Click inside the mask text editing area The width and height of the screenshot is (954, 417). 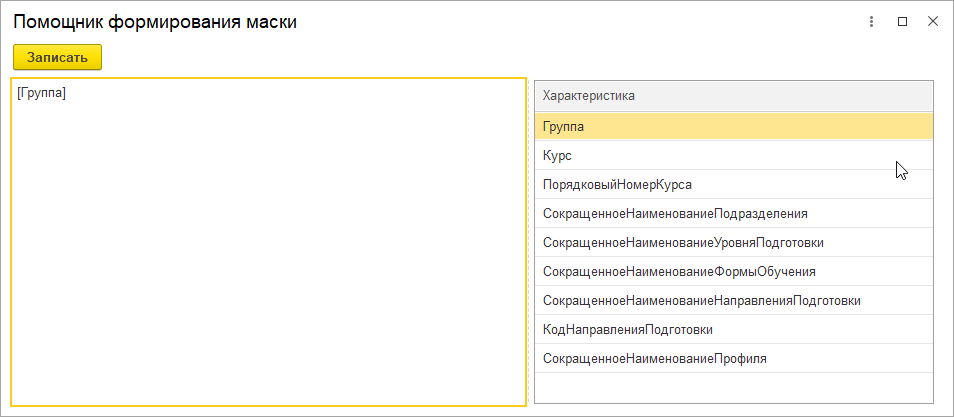[268, 242]
